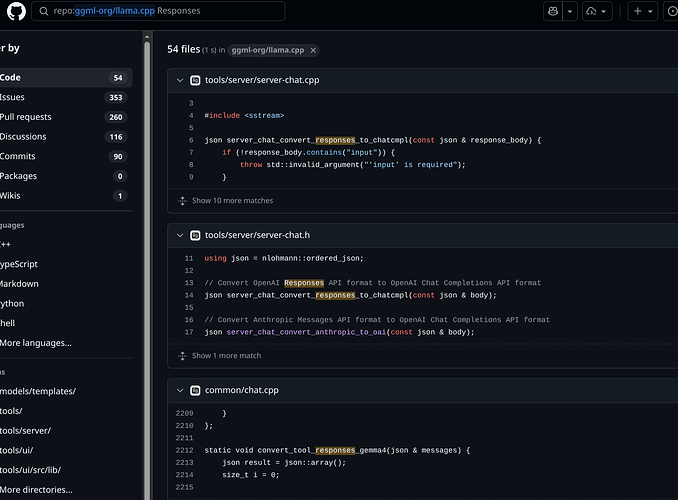Screen dimensions: 678x500
Task: Open the GitHub home logo
Action: (16, 11)
